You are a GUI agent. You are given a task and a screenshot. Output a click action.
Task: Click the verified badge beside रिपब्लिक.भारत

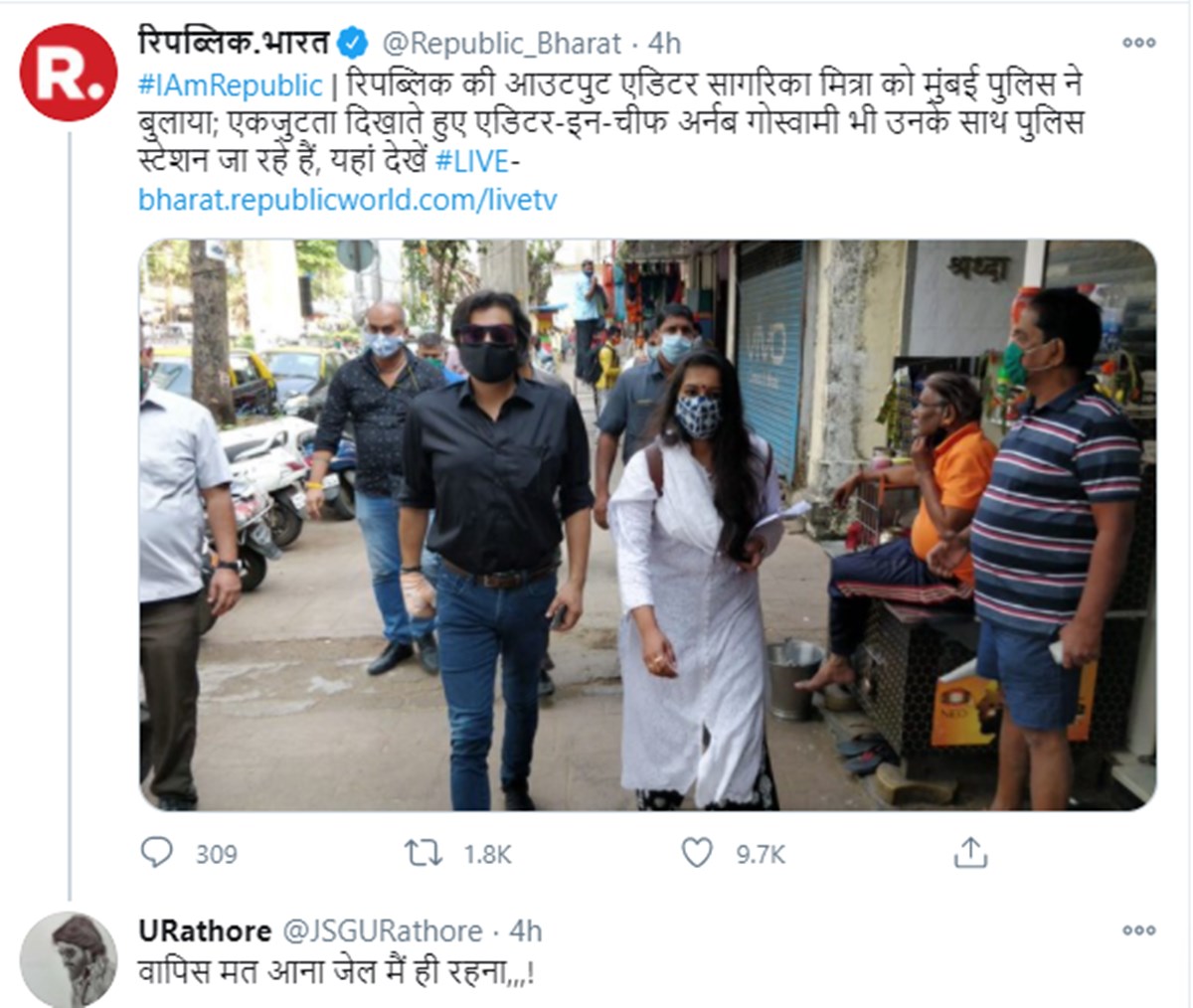352,43
